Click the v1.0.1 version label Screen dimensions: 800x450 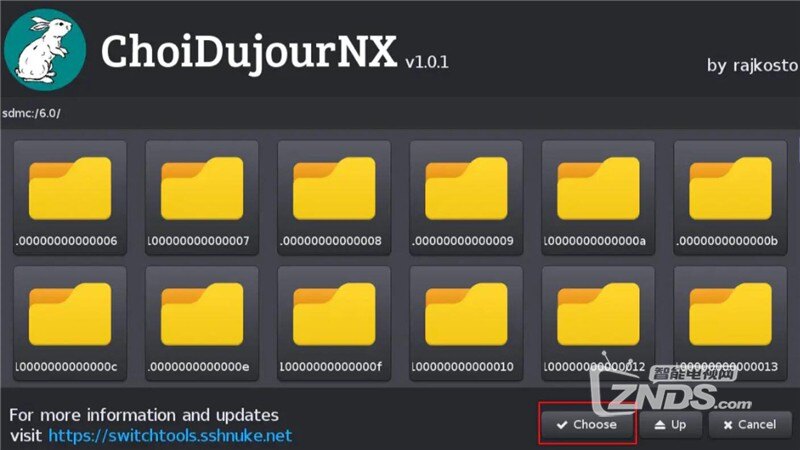click(x=427, y=62)
